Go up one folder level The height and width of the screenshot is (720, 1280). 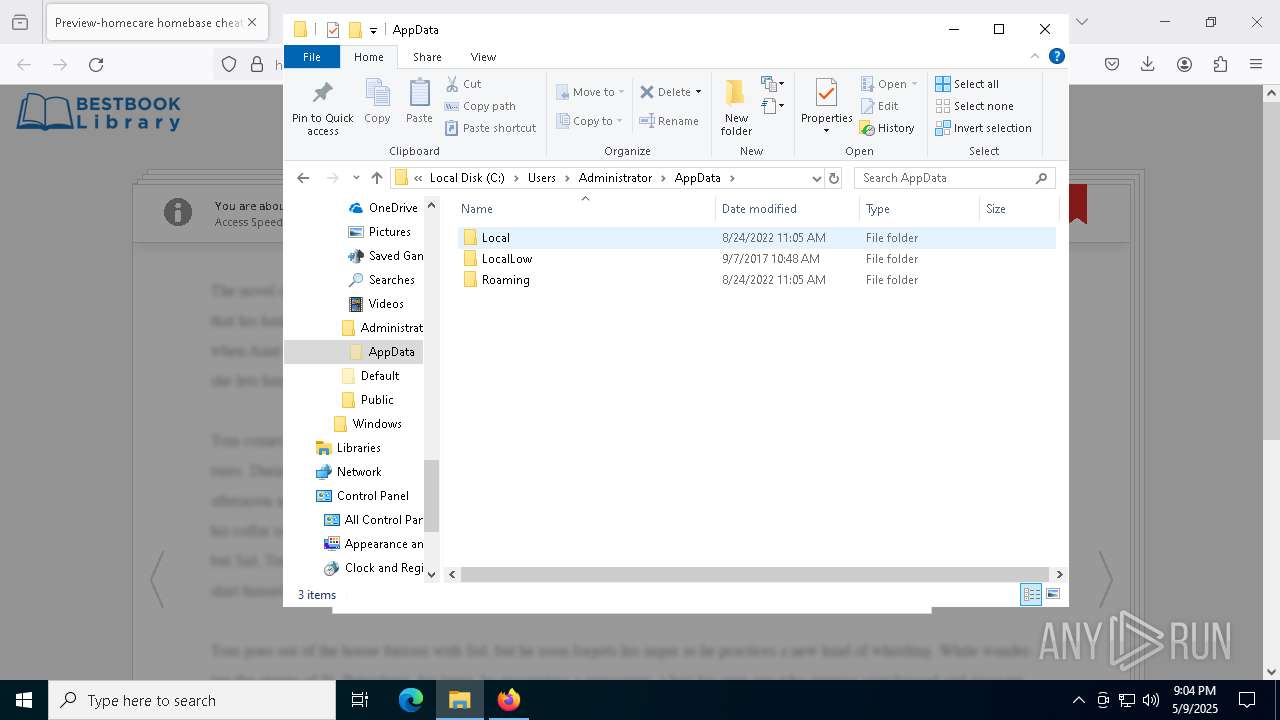point(376,178)
